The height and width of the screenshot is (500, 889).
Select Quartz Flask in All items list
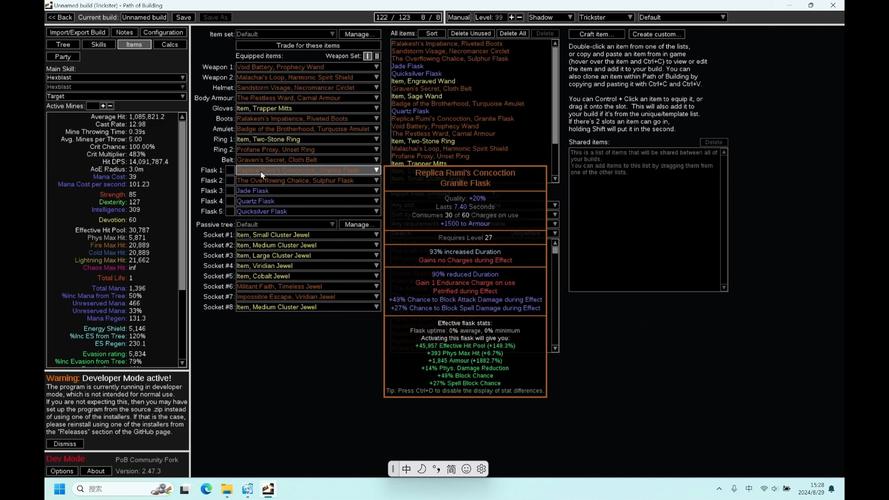point(412,111)
